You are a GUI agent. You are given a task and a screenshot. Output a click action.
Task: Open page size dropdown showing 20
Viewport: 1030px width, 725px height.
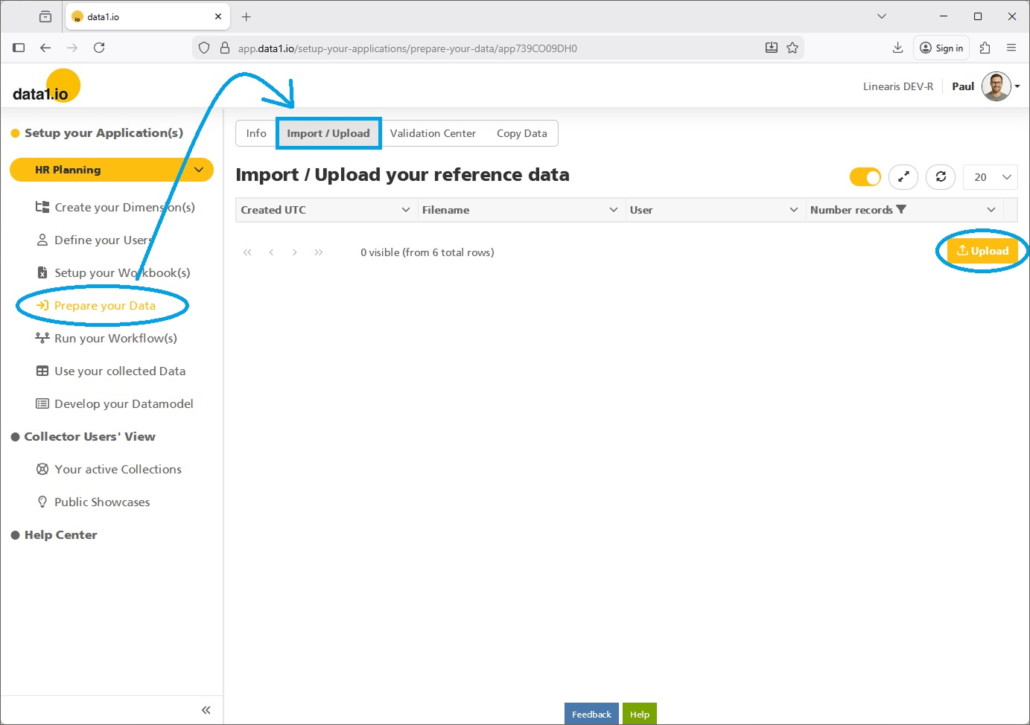pos(991,177)
